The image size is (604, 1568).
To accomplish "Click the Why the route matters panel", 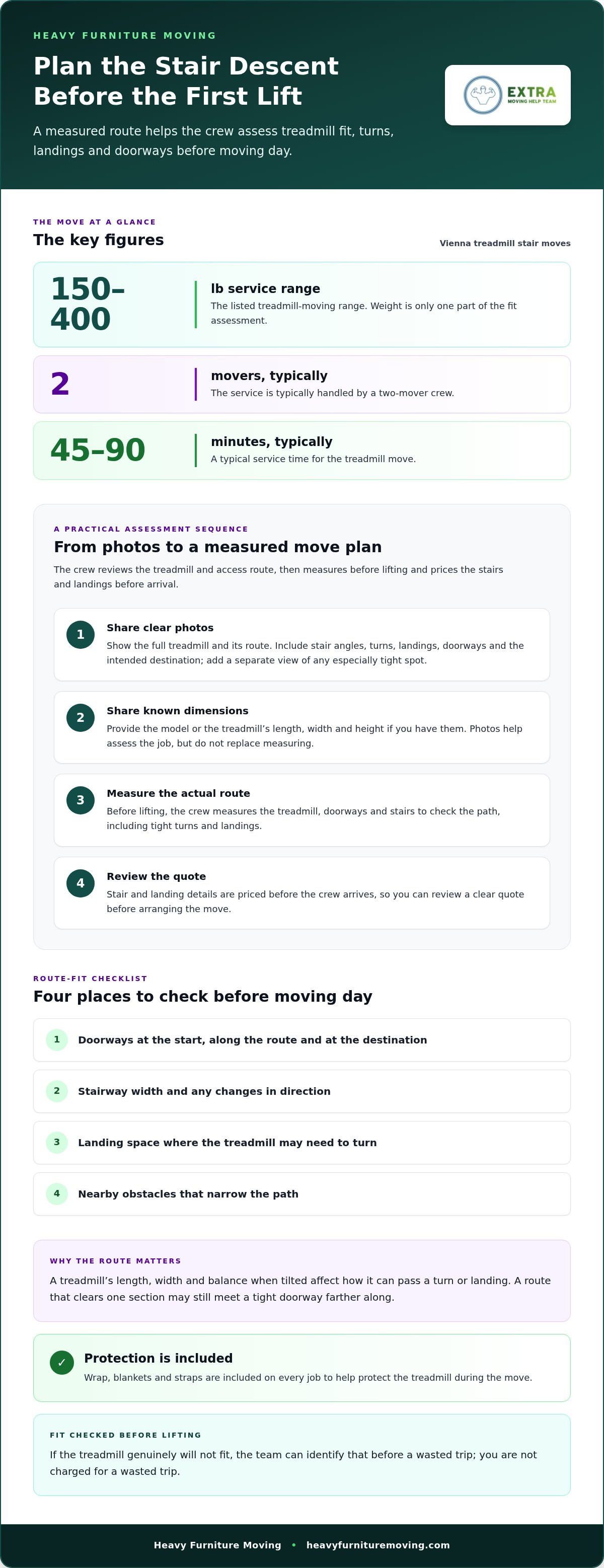I will [x=302, y=1281].
